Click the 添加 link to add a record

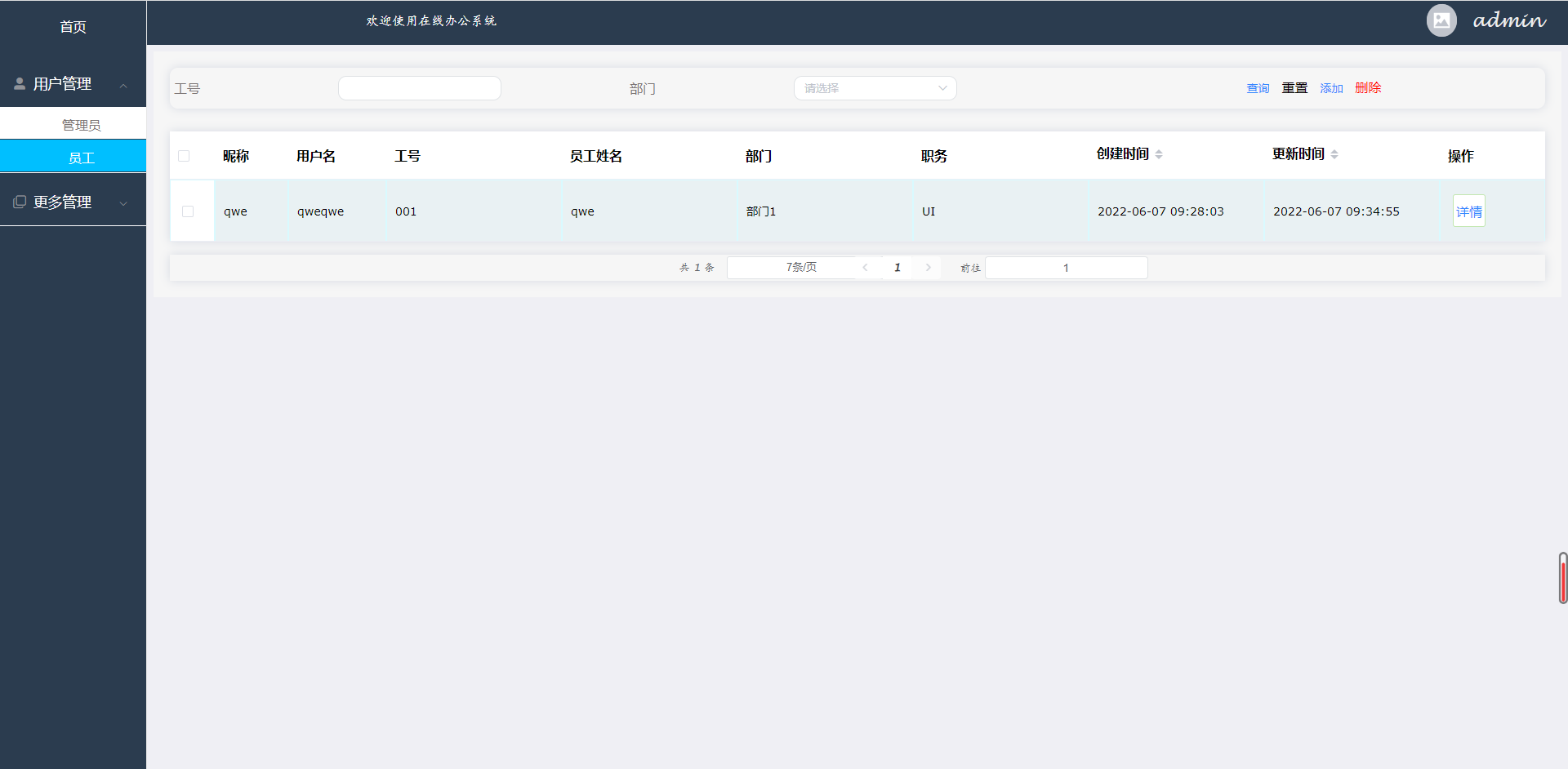click(x=1330, y=87)
